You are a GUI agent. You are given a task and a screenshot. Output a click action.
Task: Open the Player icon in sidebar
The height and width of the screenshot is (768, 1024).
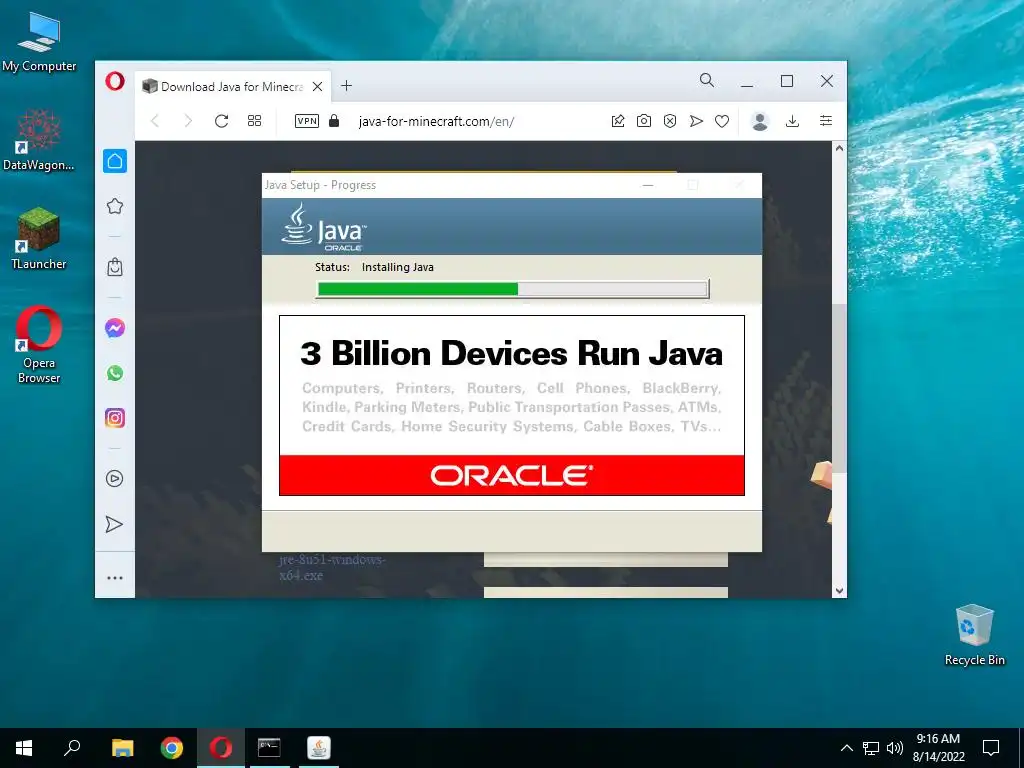(114, 479)
